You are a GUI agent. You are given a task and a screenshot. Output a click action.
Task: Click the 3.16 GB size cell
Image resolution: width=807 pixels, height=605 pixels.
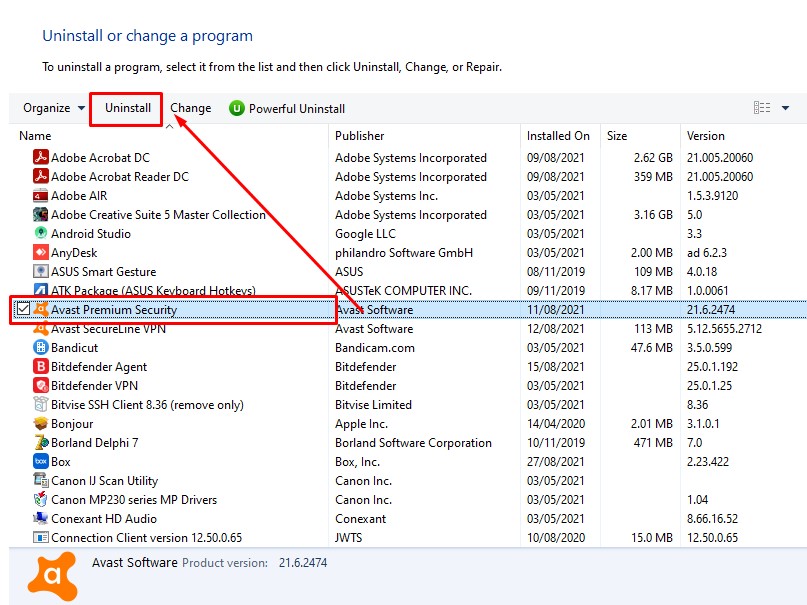653,215
